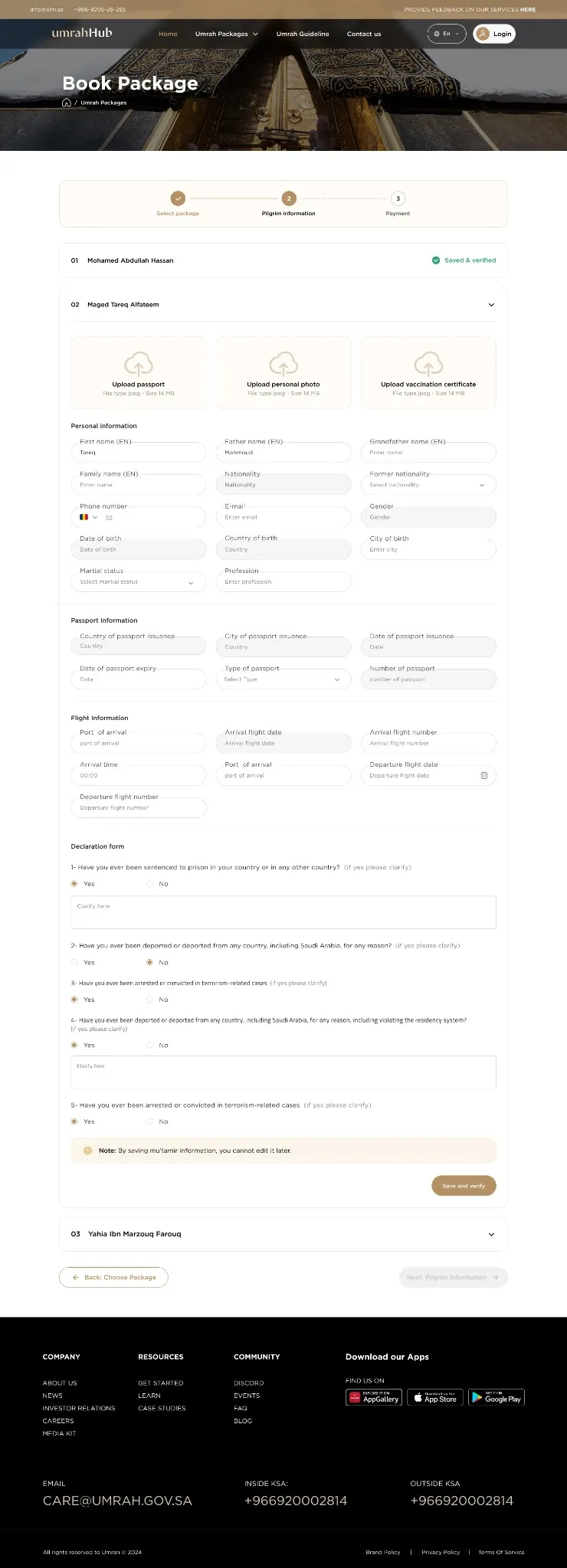
Task: Click the home breadcrumb icon
Action: (67, 103)
